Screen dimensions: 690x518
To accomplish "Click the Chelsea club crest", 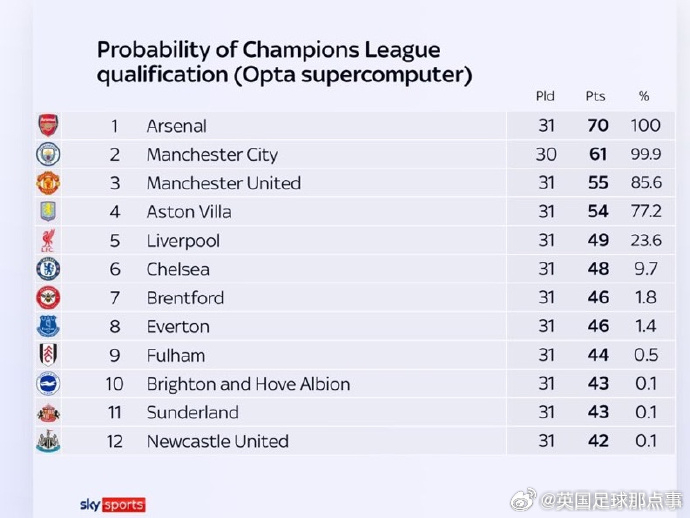I will (x=48, y=269).
